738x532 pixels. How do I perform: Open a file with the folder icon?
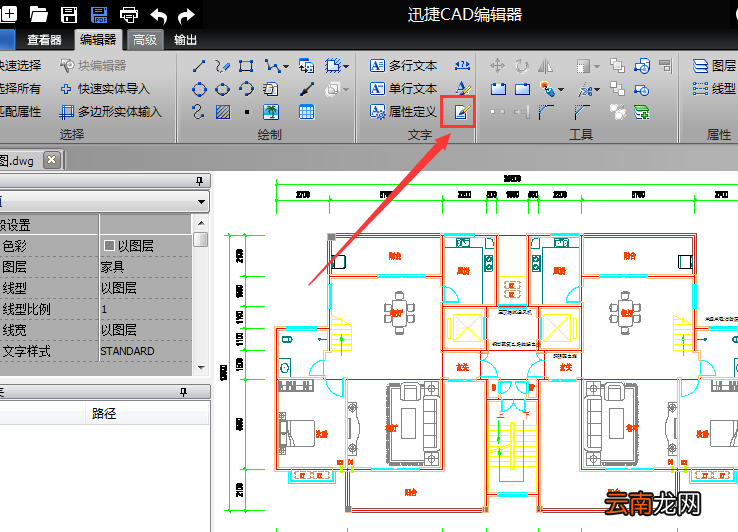39,15
